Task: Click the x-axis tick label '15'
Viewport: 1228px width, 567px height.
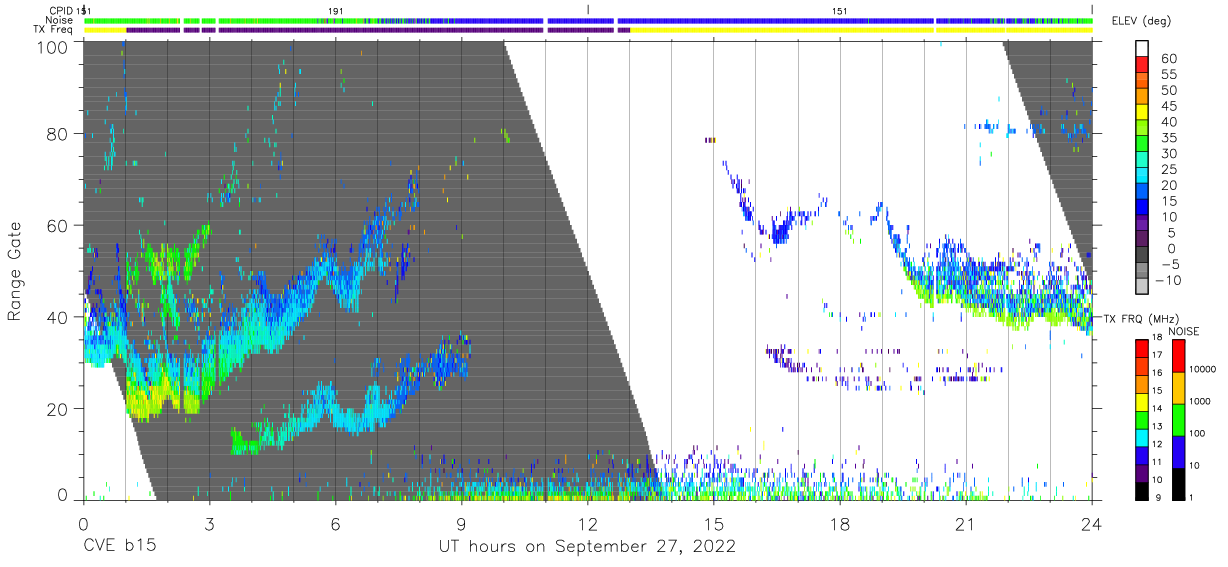Action: pos(713,523)
